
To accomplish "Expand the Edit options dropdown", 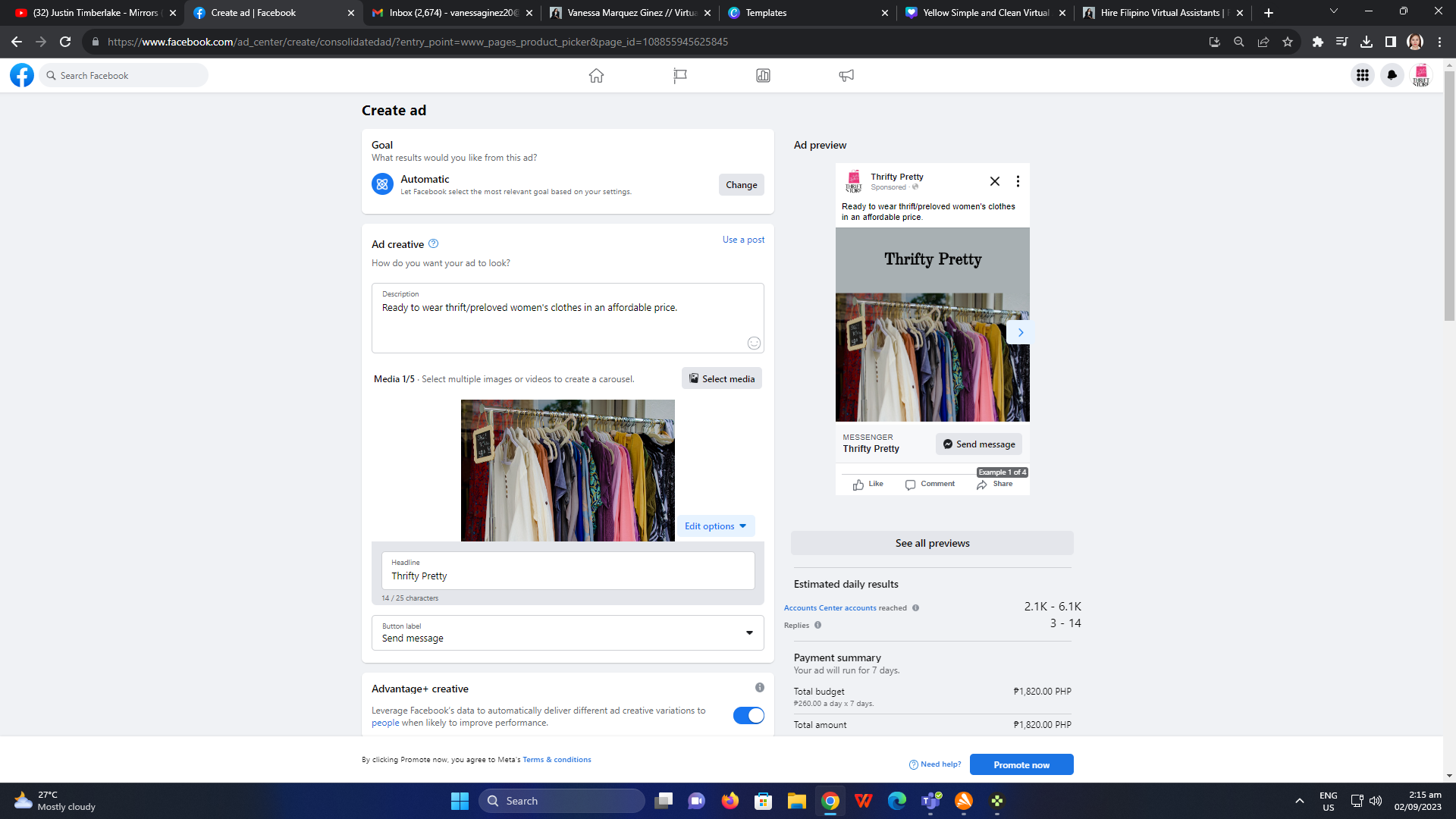I will coord(715,526).
